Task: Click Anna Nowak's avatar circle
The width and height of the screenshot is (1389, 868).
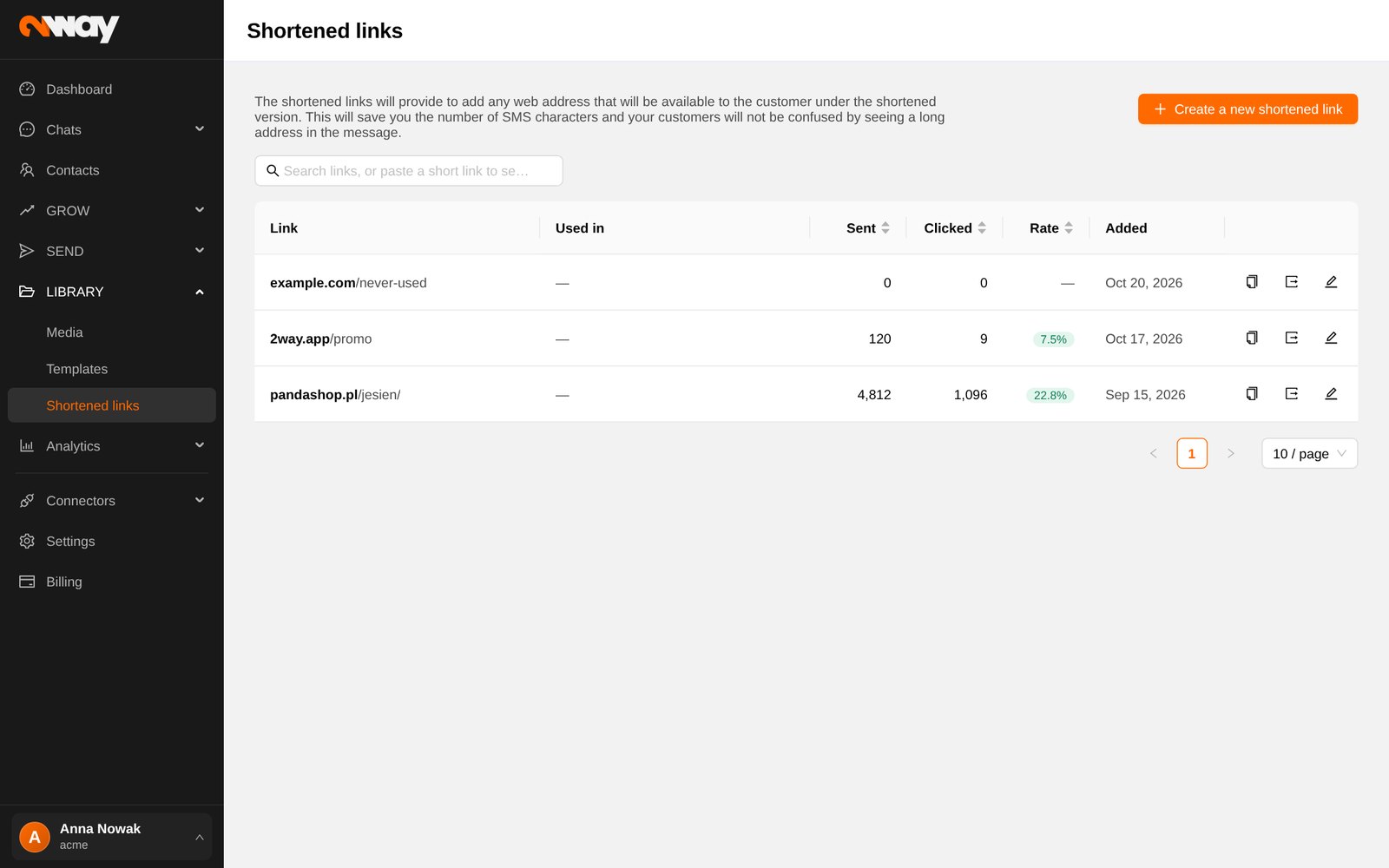Action: (35, 837)
